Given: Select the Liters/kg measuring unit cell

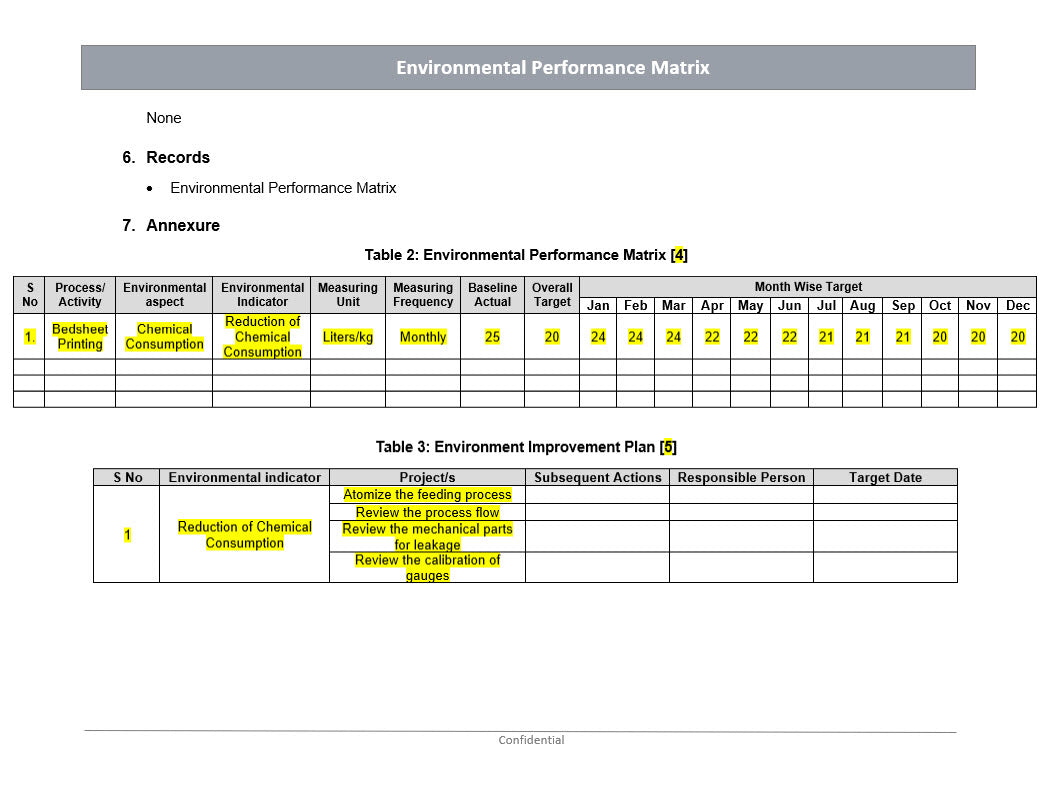Looking at the screenshot, I should (348, 337).
